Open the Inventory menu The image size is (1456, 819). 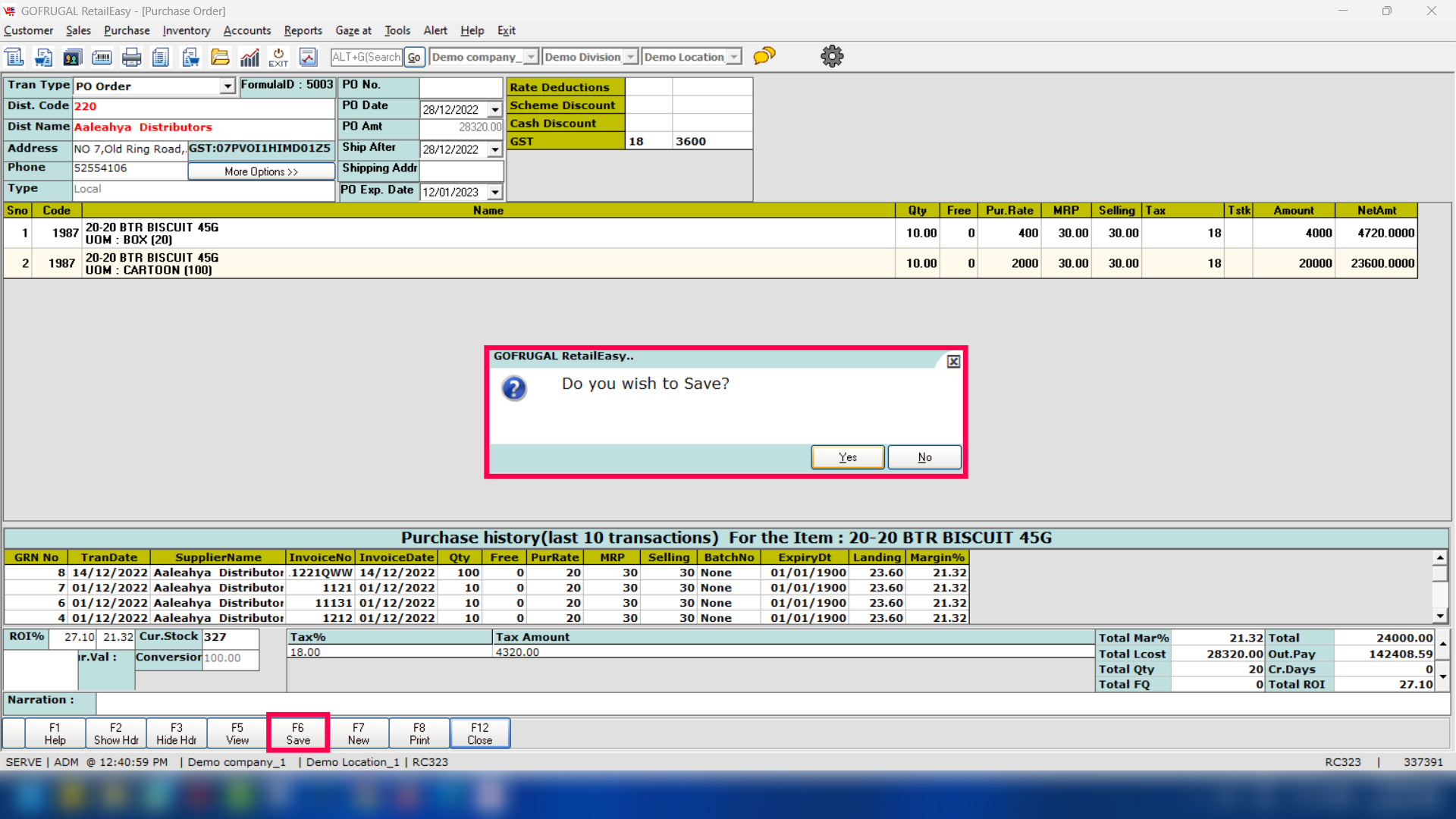[186, 30]
